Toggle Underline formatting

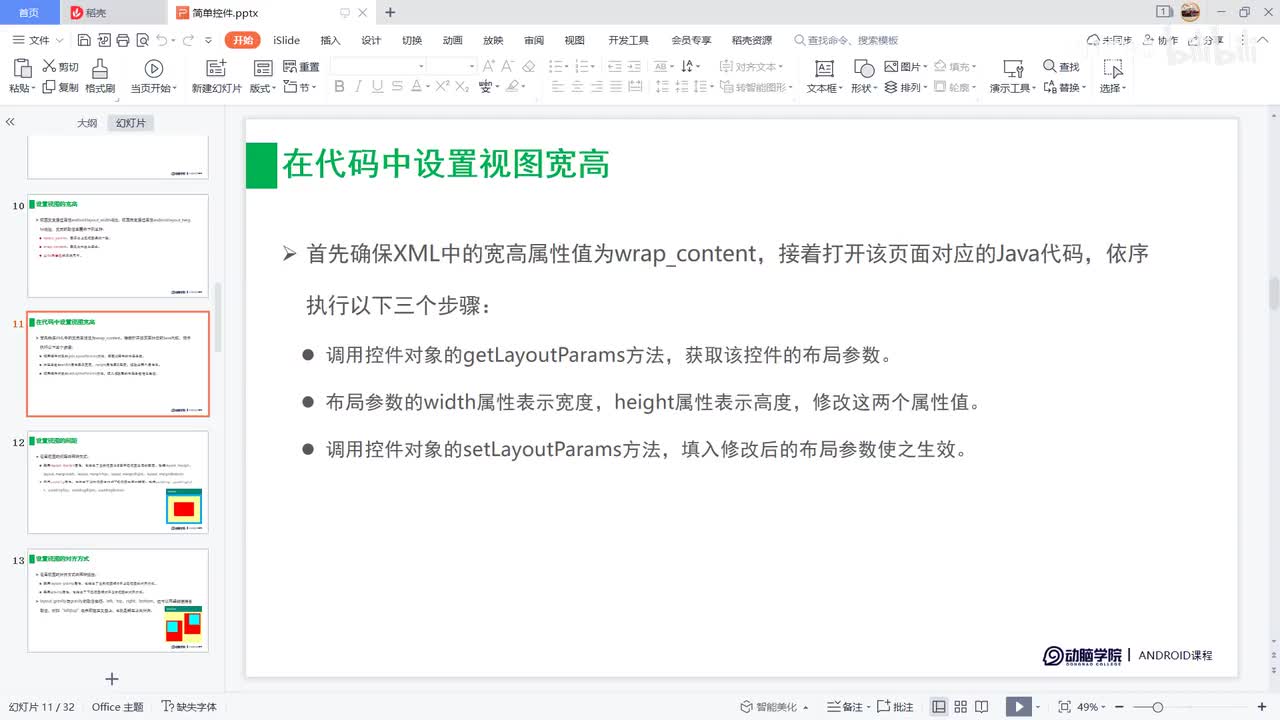pyautogui.click(x=379, y=87)
